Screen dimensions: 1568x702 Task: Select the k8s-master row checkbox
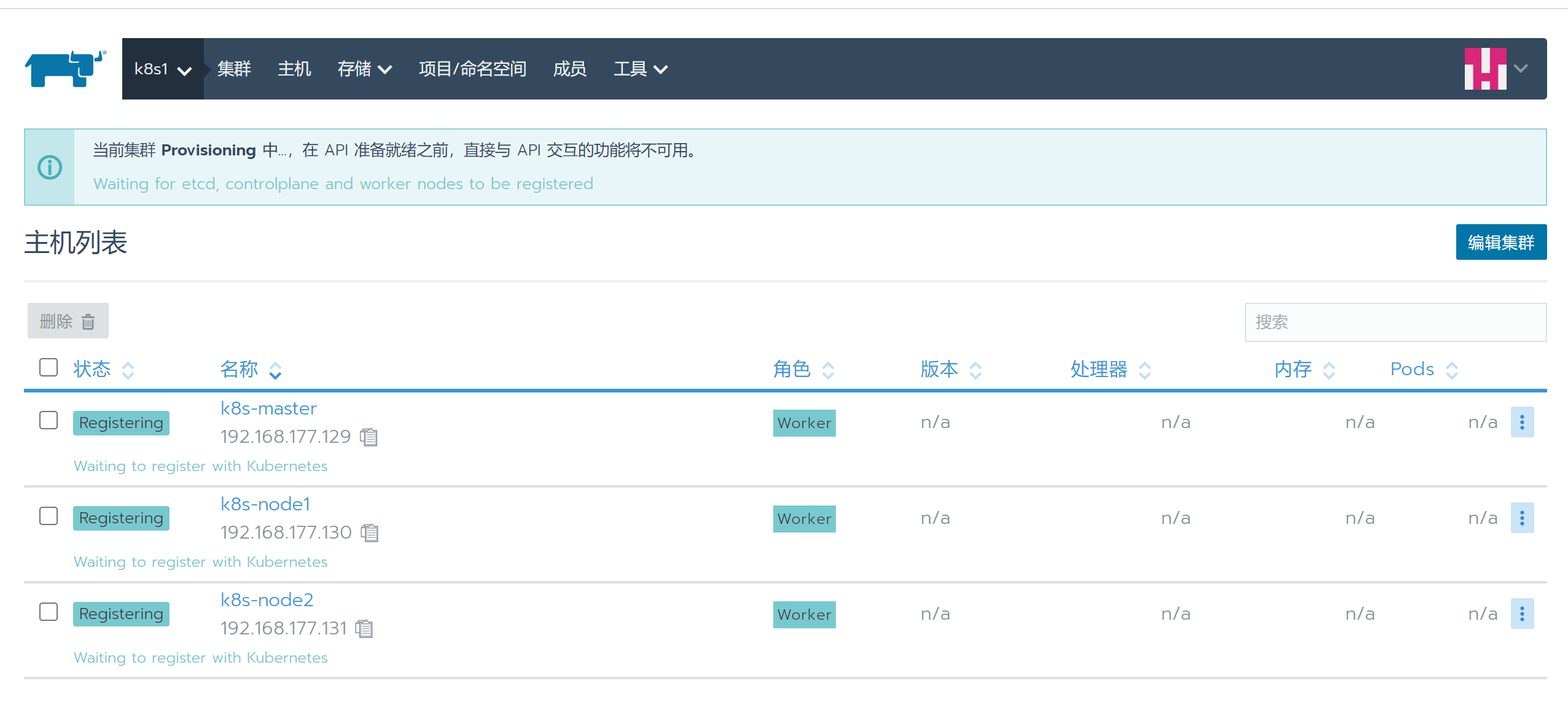point(49,421)
